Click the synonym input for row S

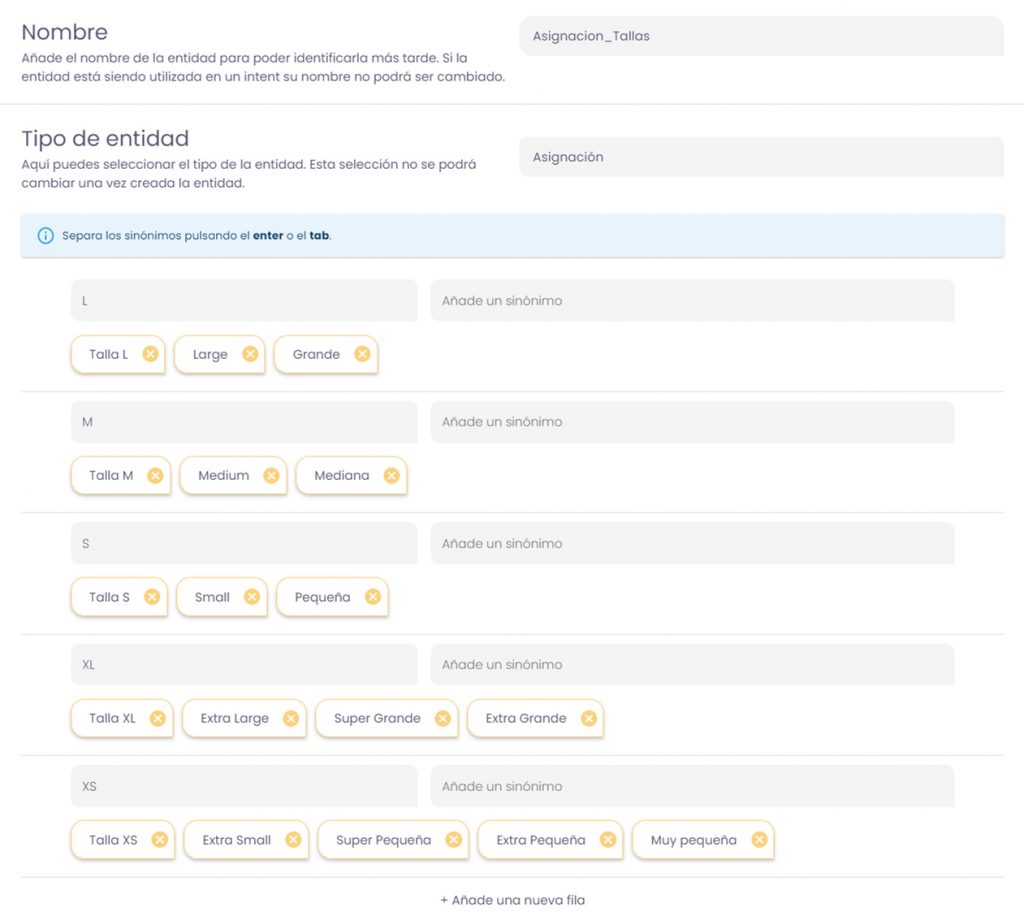pyautogui.click(x=692, y=543)
